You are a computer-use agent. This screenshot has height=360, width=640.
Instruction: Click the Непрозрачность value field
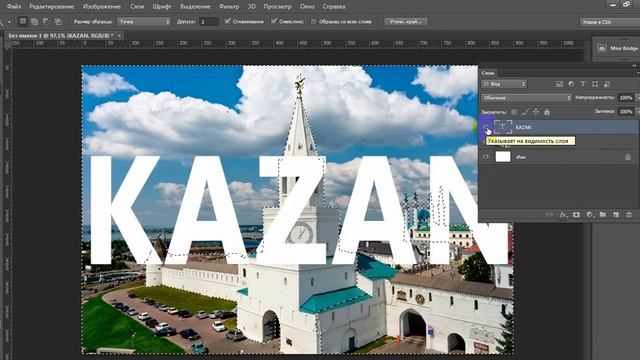tap(626, 98)
